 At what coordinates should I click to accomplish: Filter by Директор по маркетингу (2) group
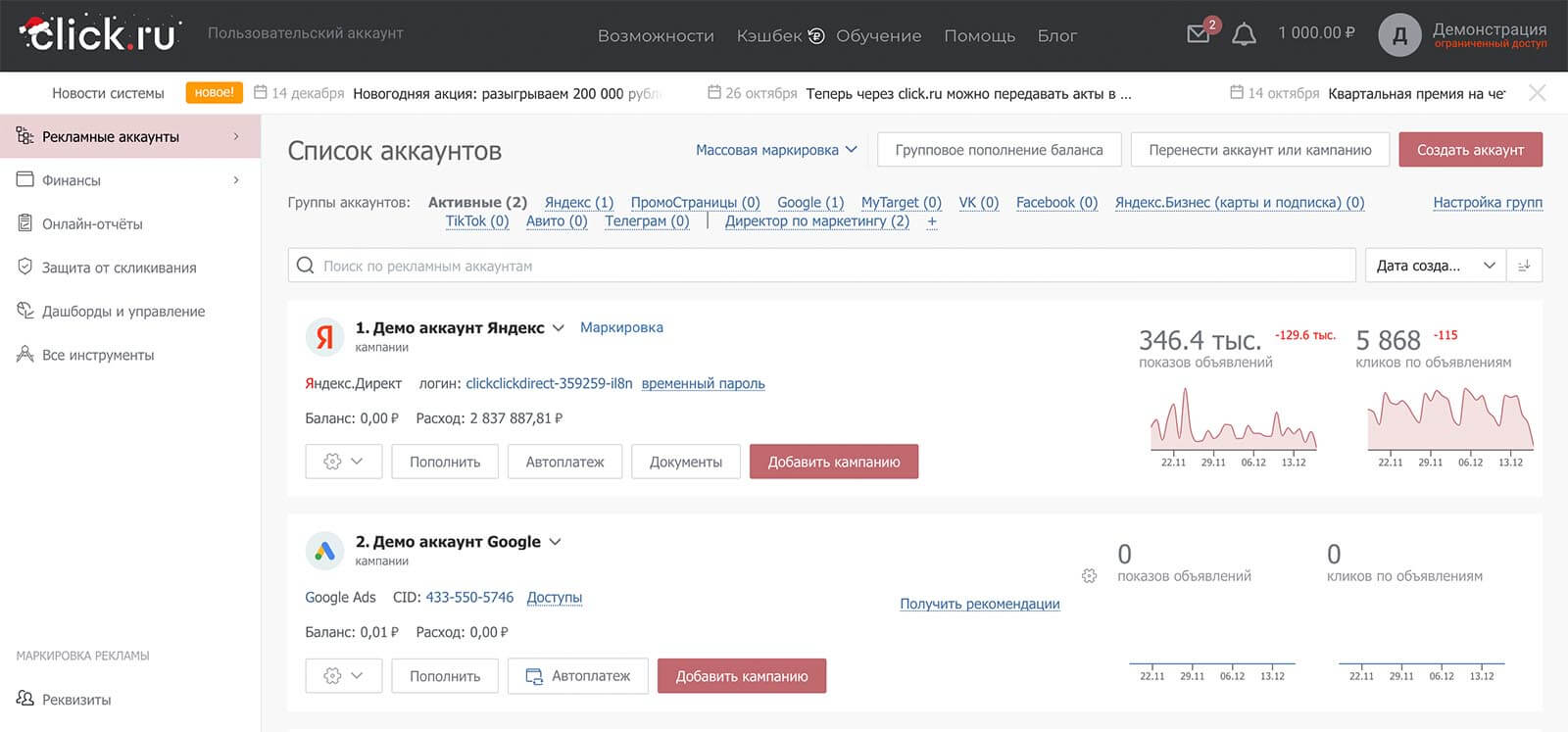point(817,221)
